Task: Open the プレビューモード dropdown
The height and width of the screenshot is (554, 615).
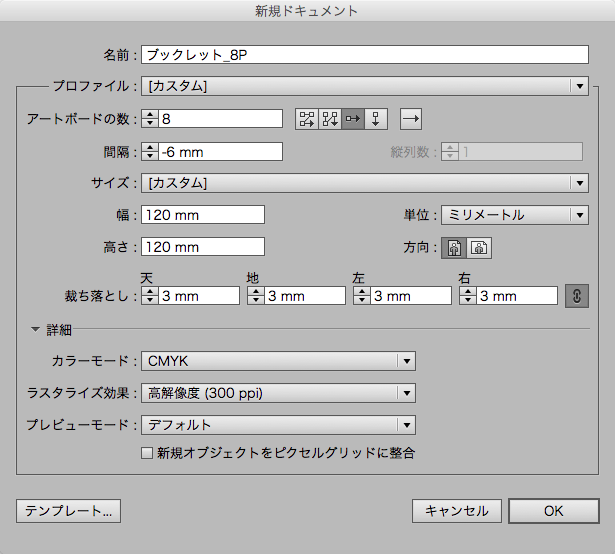Action: pyautogui.click(x=278, y=425)
